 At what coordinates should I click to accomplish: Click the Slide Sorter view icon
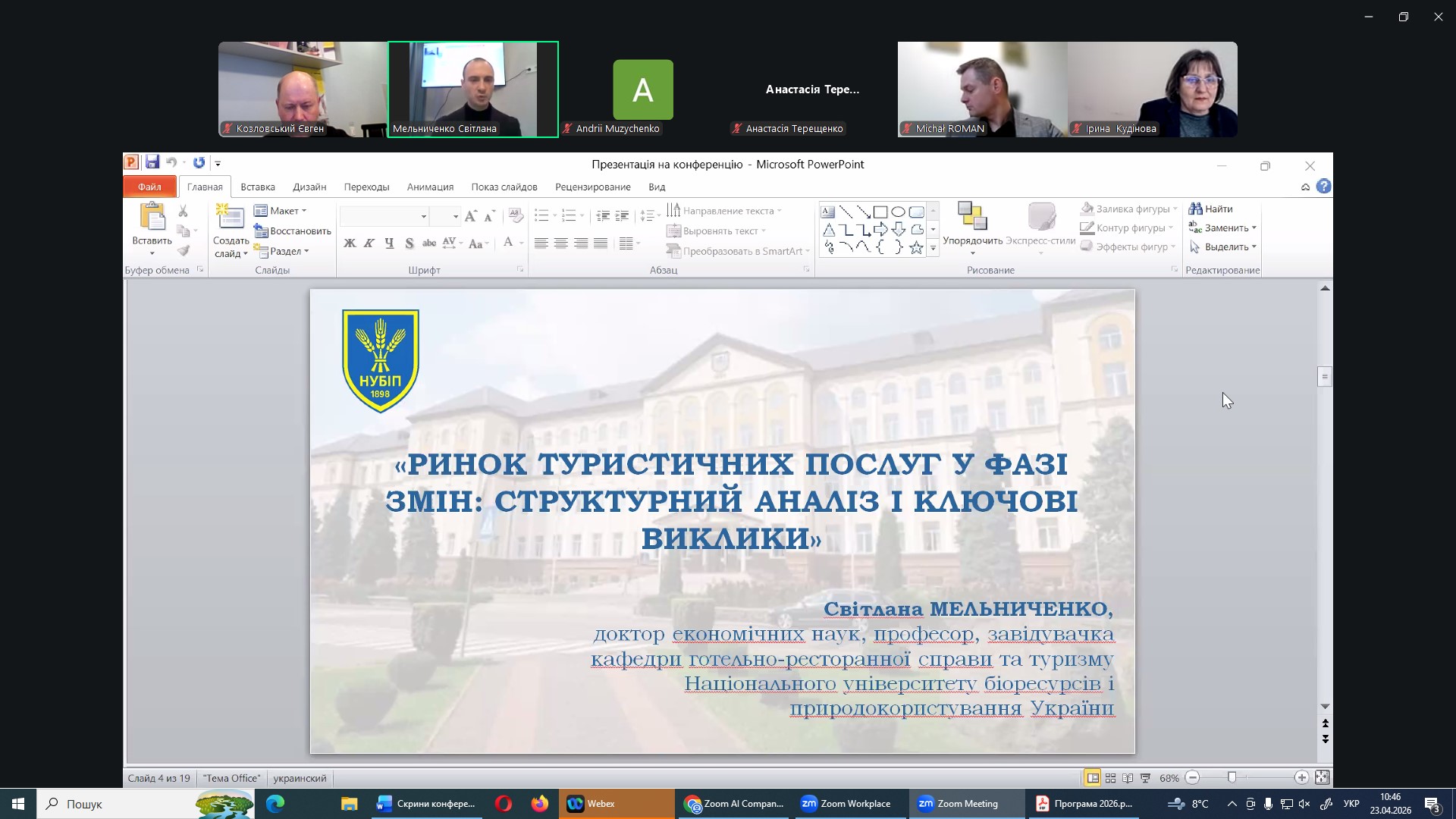1110,778
